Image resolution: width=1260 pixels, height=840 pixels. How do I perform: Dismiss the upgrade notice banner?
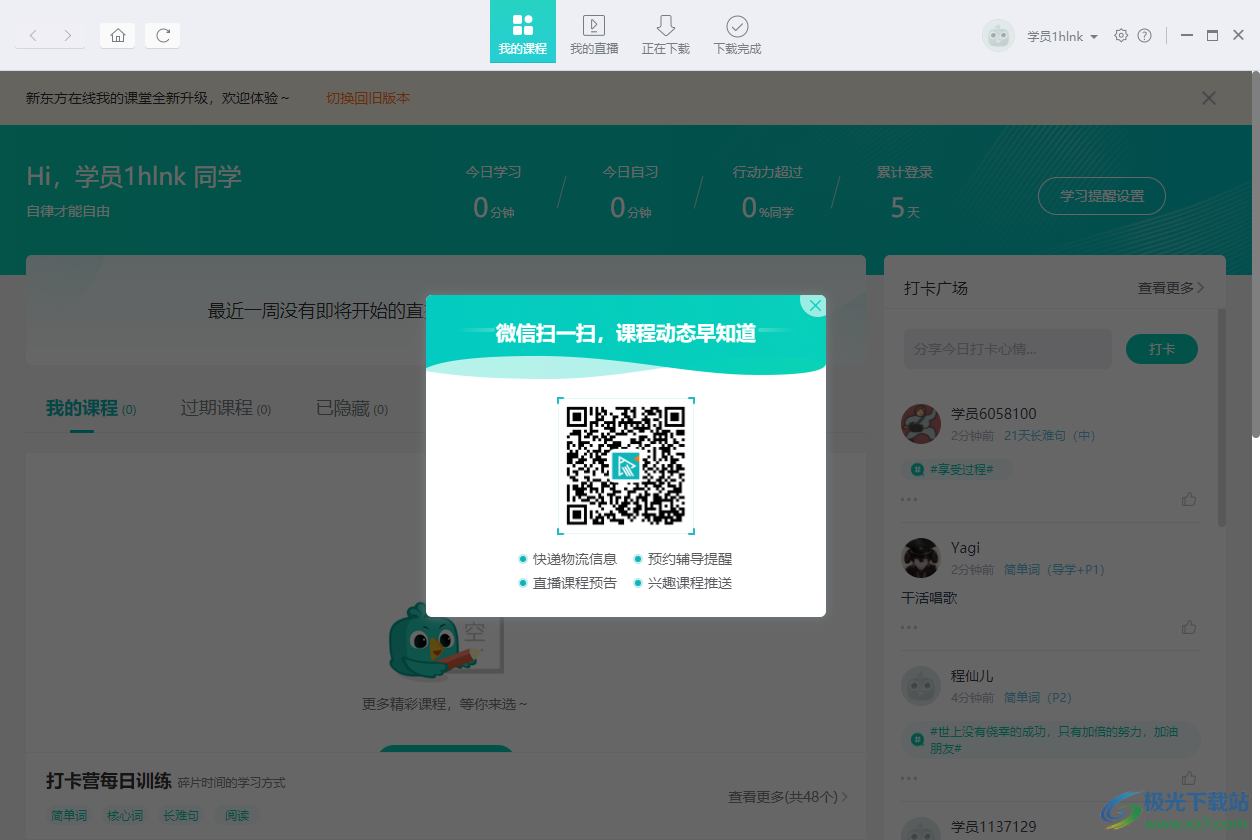click(x=1209, y=98)
